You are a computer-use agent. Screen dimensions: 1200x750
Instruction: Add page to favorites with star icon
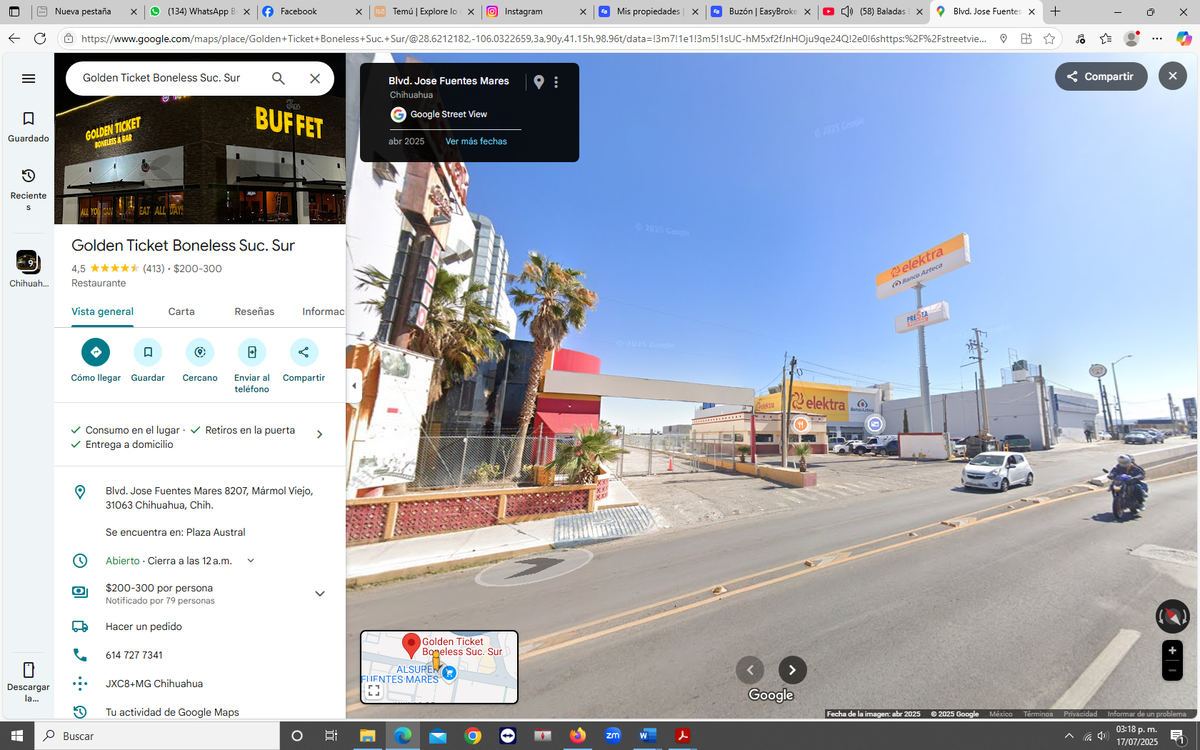pyautogui.click(x=1049, y=38)
